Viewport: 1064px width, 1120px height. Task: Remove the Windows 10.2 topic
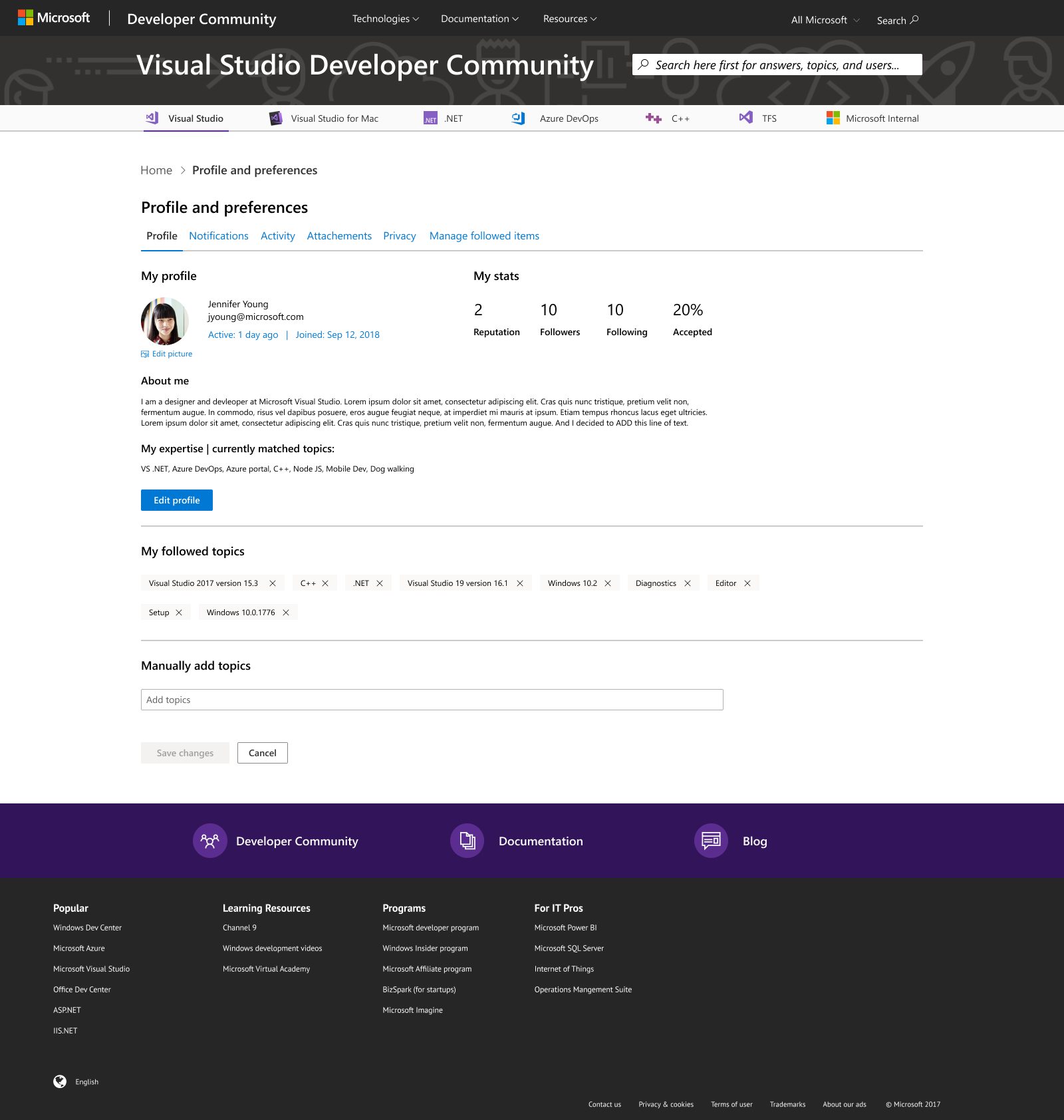point(608,583)
